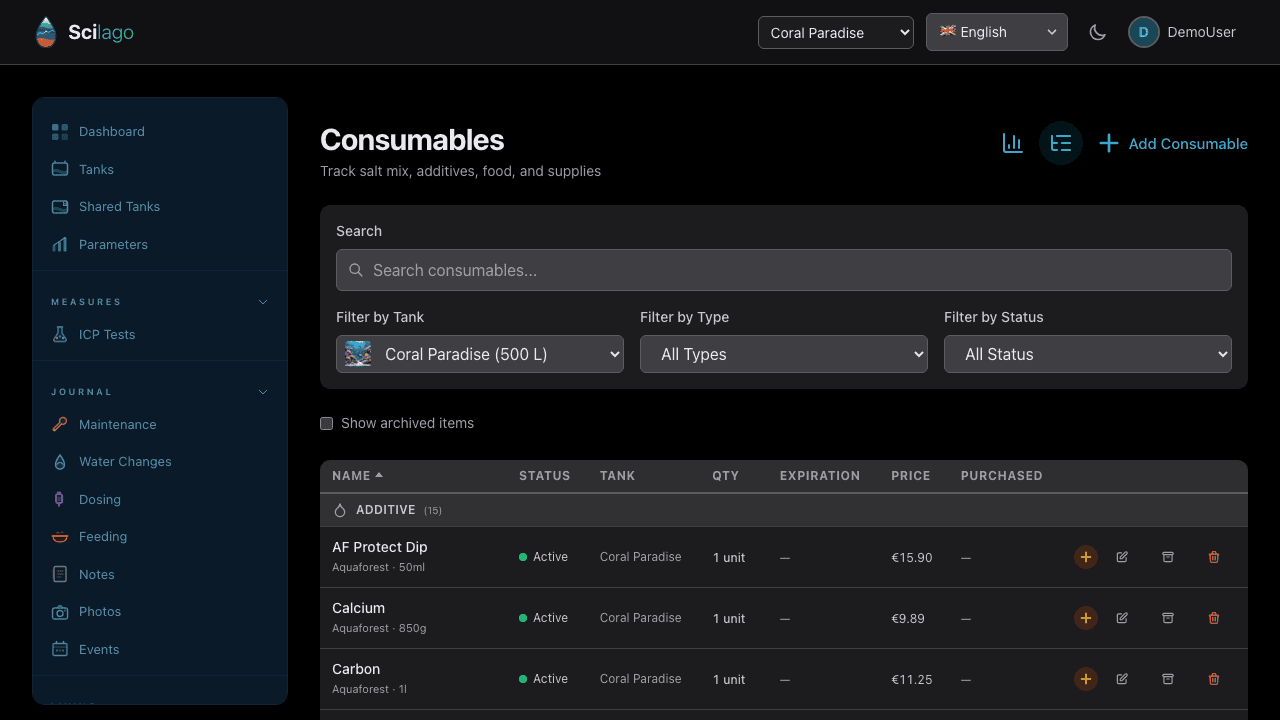Click the Tanks sidebar icon
Image resolution: width=1280 pixels, height=720 pixels.
point(60,169)
